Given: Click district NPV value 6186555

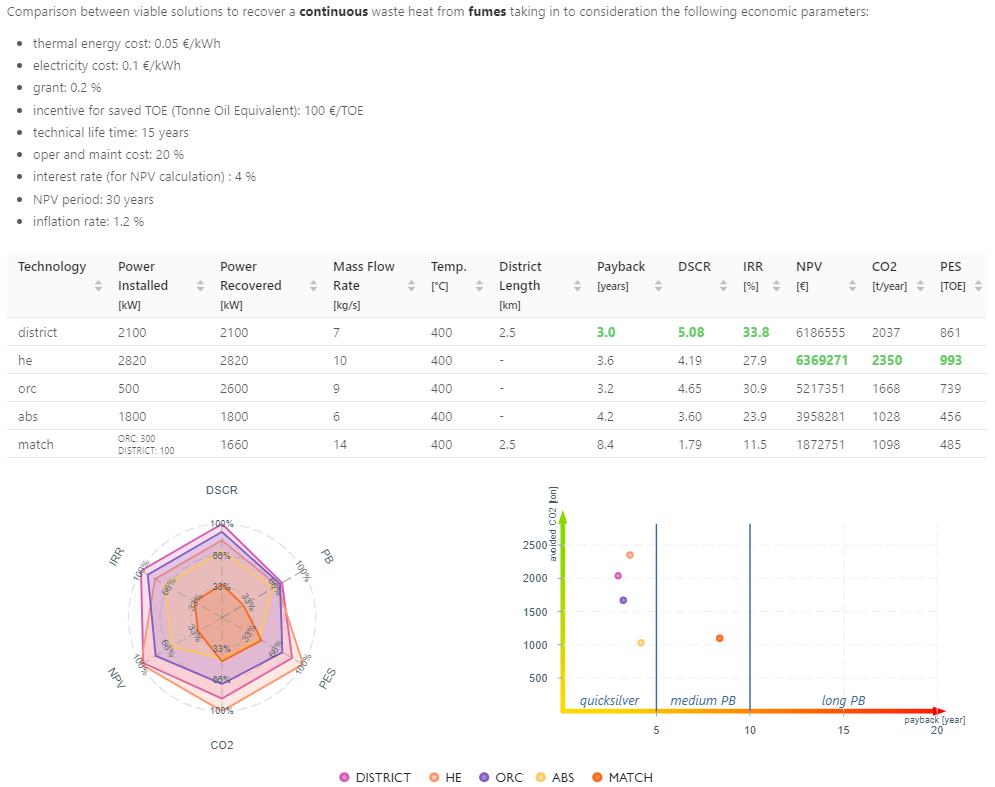Looking at the screenshot, I should coord(820,333).
